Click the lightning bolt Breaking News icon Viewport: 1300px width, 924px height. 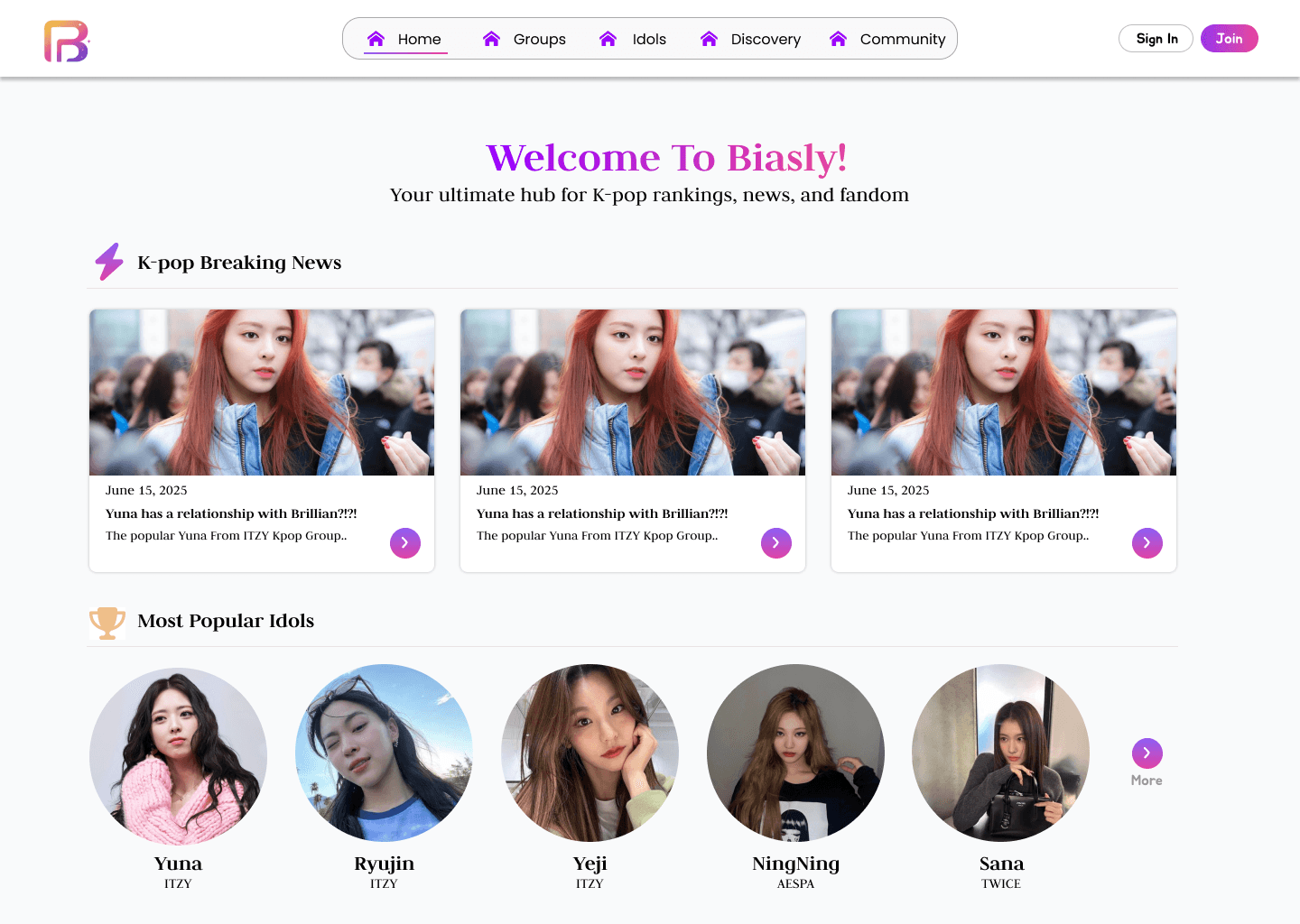coord(109,262)
